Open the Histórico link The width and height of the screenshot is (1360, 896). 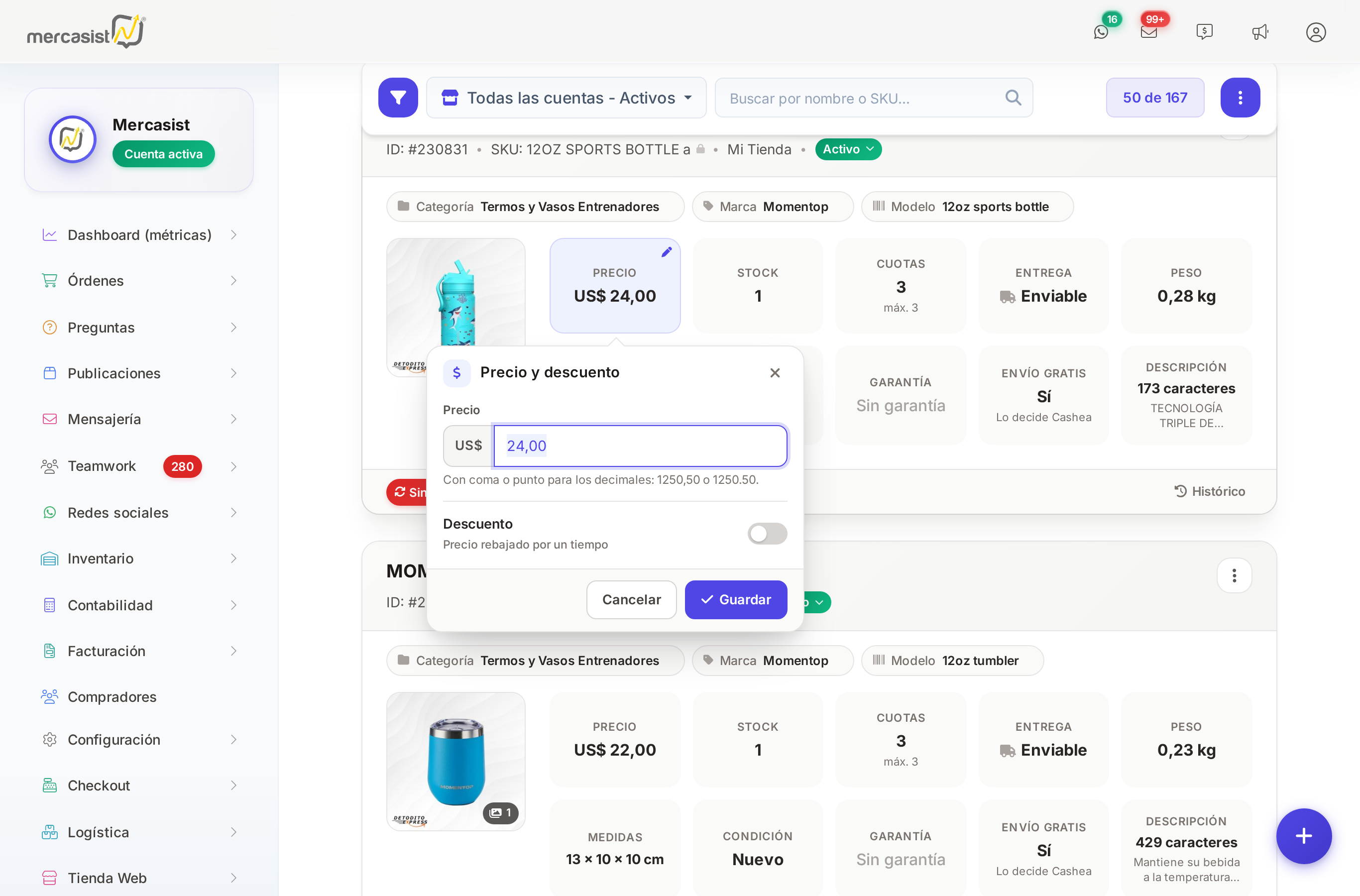tap(1209, 491)
